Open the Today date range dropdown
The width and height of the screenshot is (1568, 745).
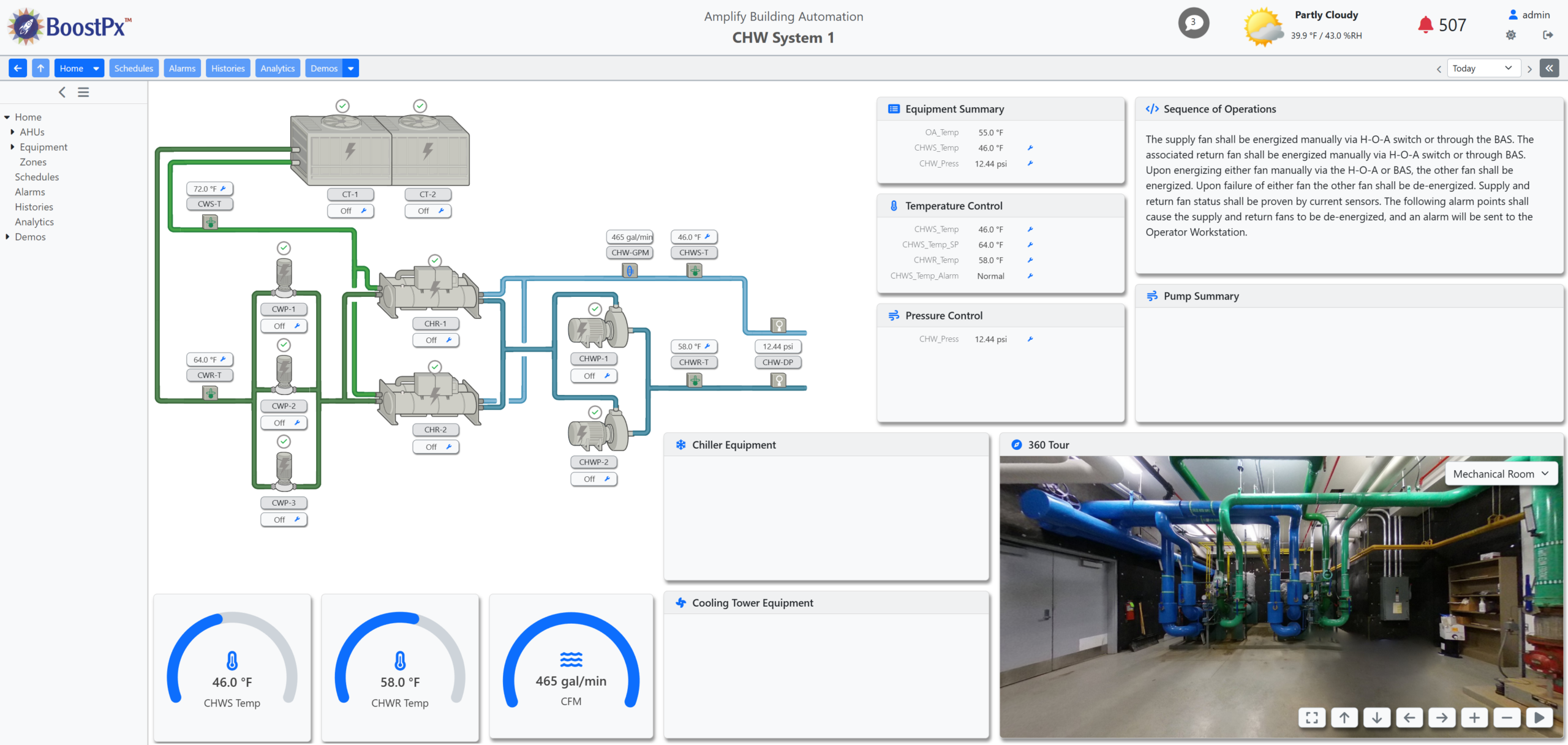[1483, 68]
